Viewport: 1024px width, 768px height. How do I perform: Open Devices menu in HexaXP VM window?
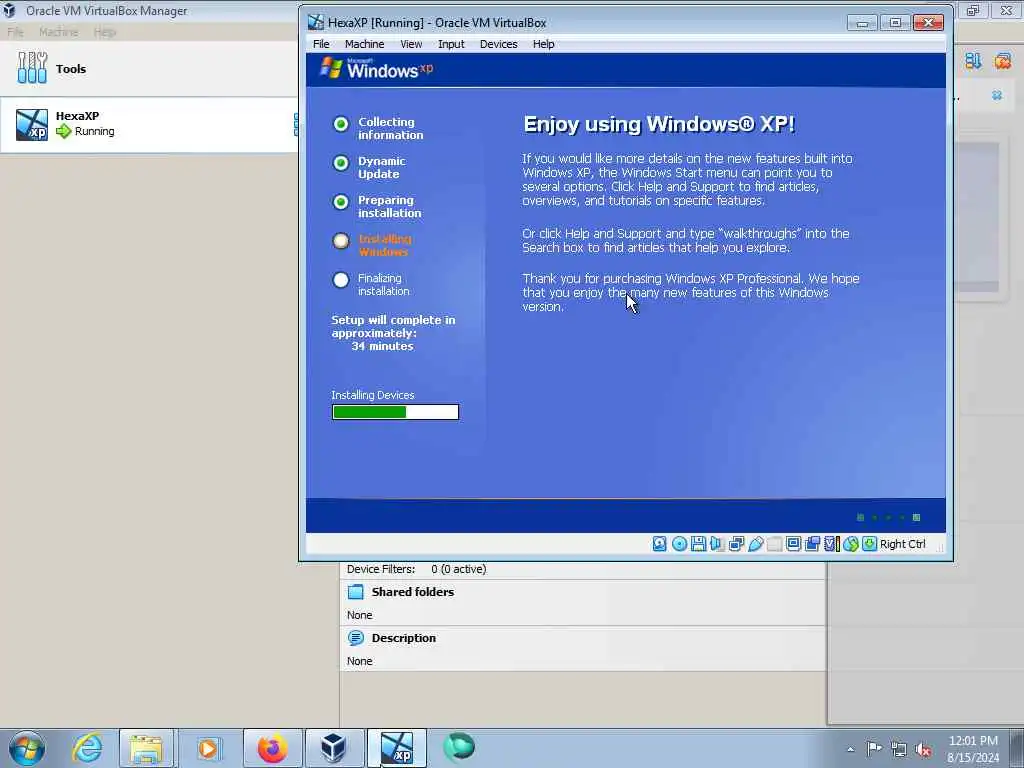(x=498, y=44)
